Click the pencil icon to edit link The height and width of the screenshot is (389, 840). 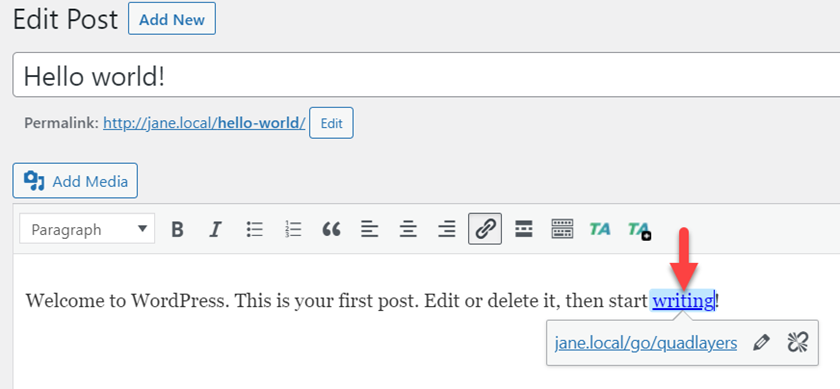(761, 343)
